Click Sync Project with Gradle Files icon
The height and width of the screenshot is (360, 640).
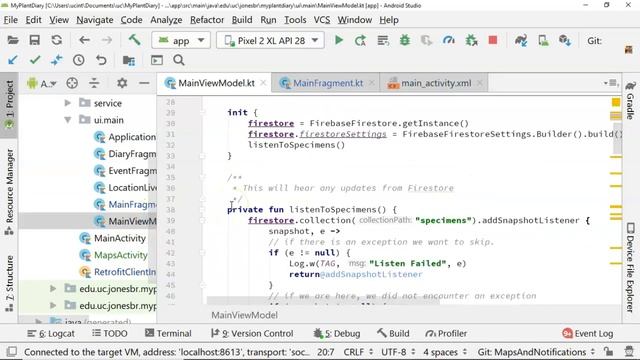click(x=521, y=40)
